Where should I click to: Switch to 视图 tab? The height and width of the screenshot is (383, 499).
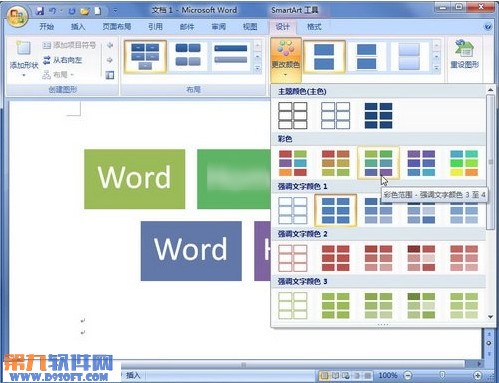pos(250,27)
